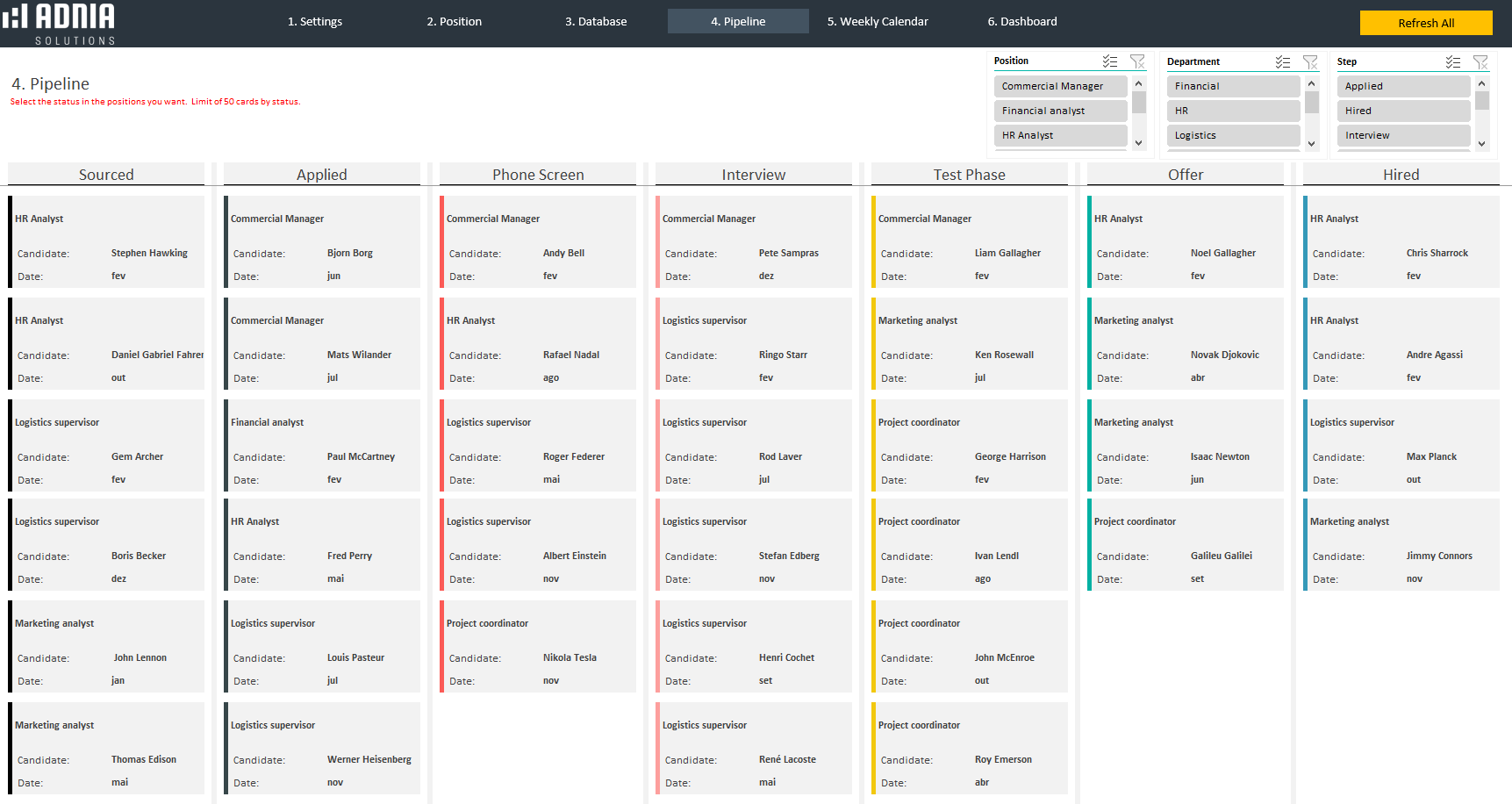Toggle the Commercial Manager position filter
Viewport: 1512px width, 804px height.
tap(1060, 86)
